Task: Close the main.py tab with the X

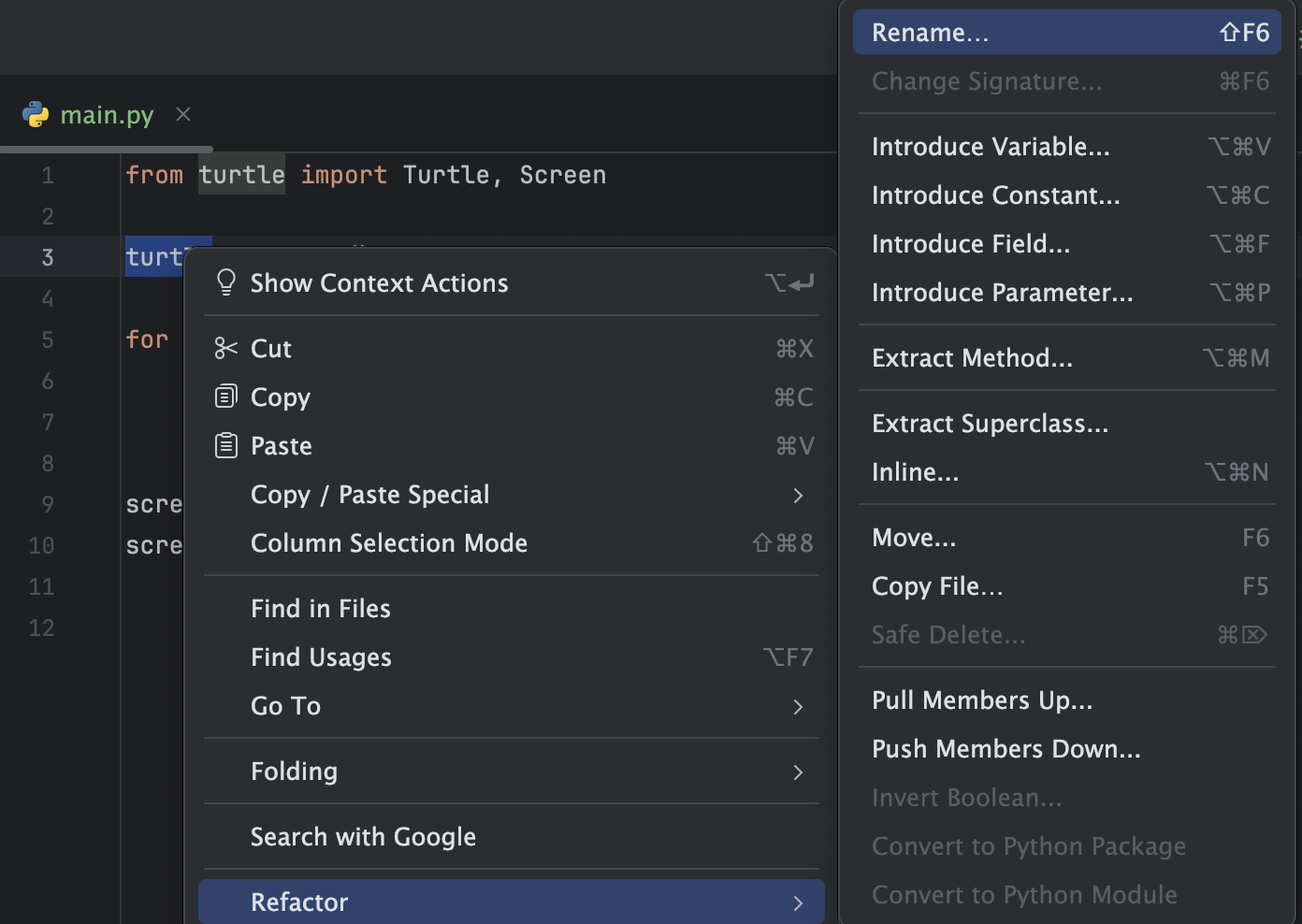Action: 182,114
